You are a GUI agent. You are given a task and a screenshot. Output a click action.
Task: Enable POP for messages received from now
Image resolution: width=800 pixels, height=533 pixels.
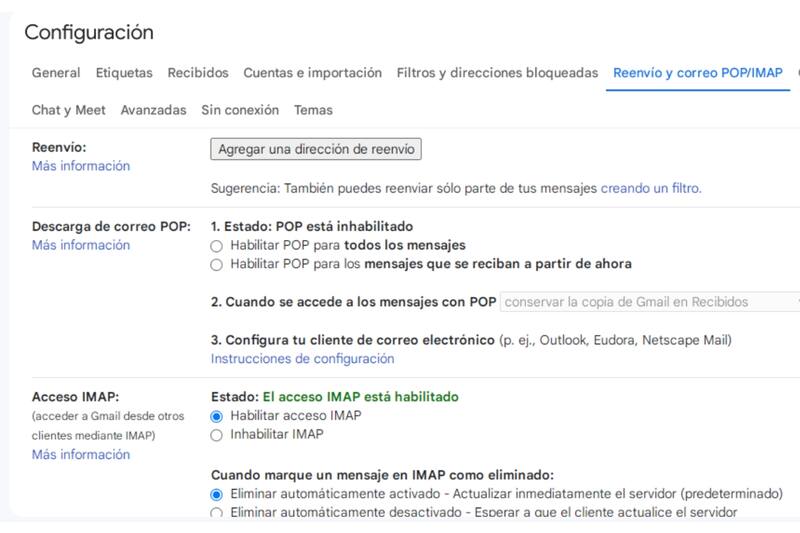[x=217, y=264]
